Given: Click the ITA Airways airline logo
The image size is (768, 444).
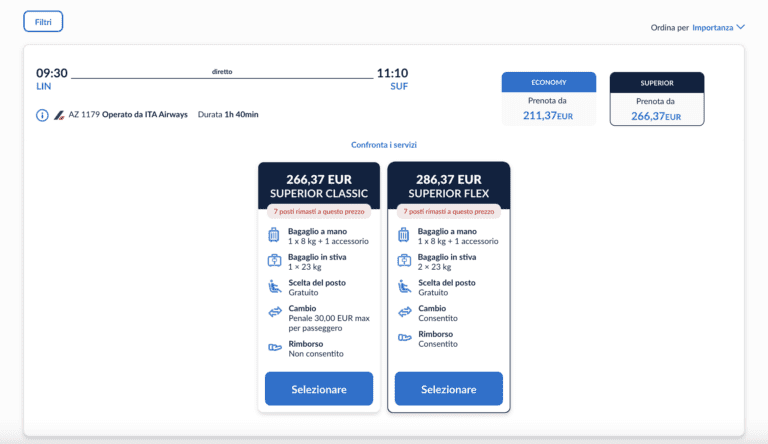Looking at the screenshot, I should [59, 115].
